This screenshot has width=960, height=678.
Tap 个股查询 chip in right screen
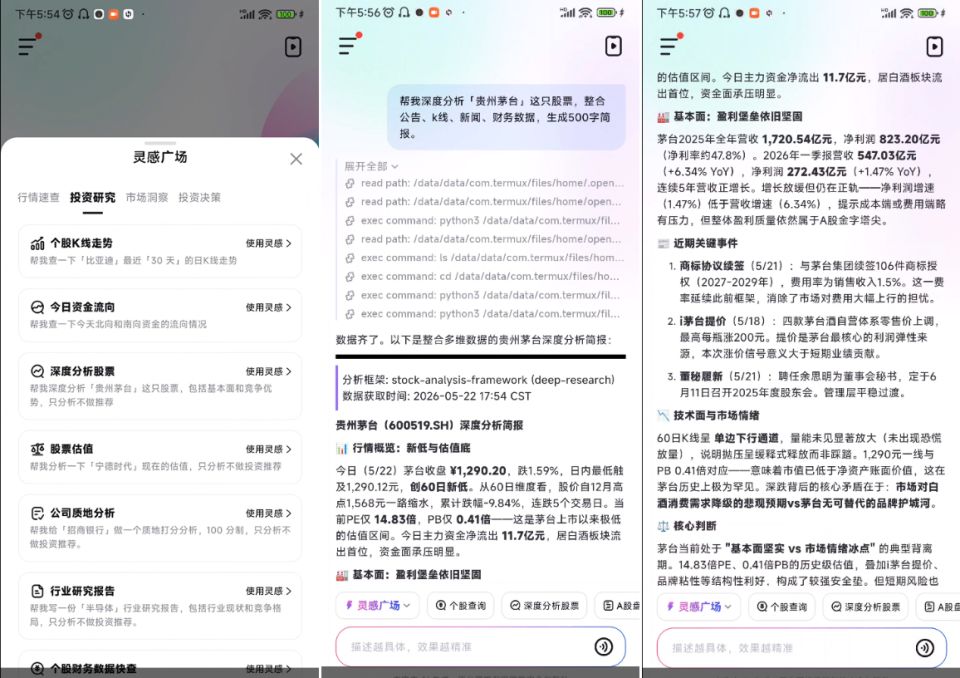click(x=782, y=606)
